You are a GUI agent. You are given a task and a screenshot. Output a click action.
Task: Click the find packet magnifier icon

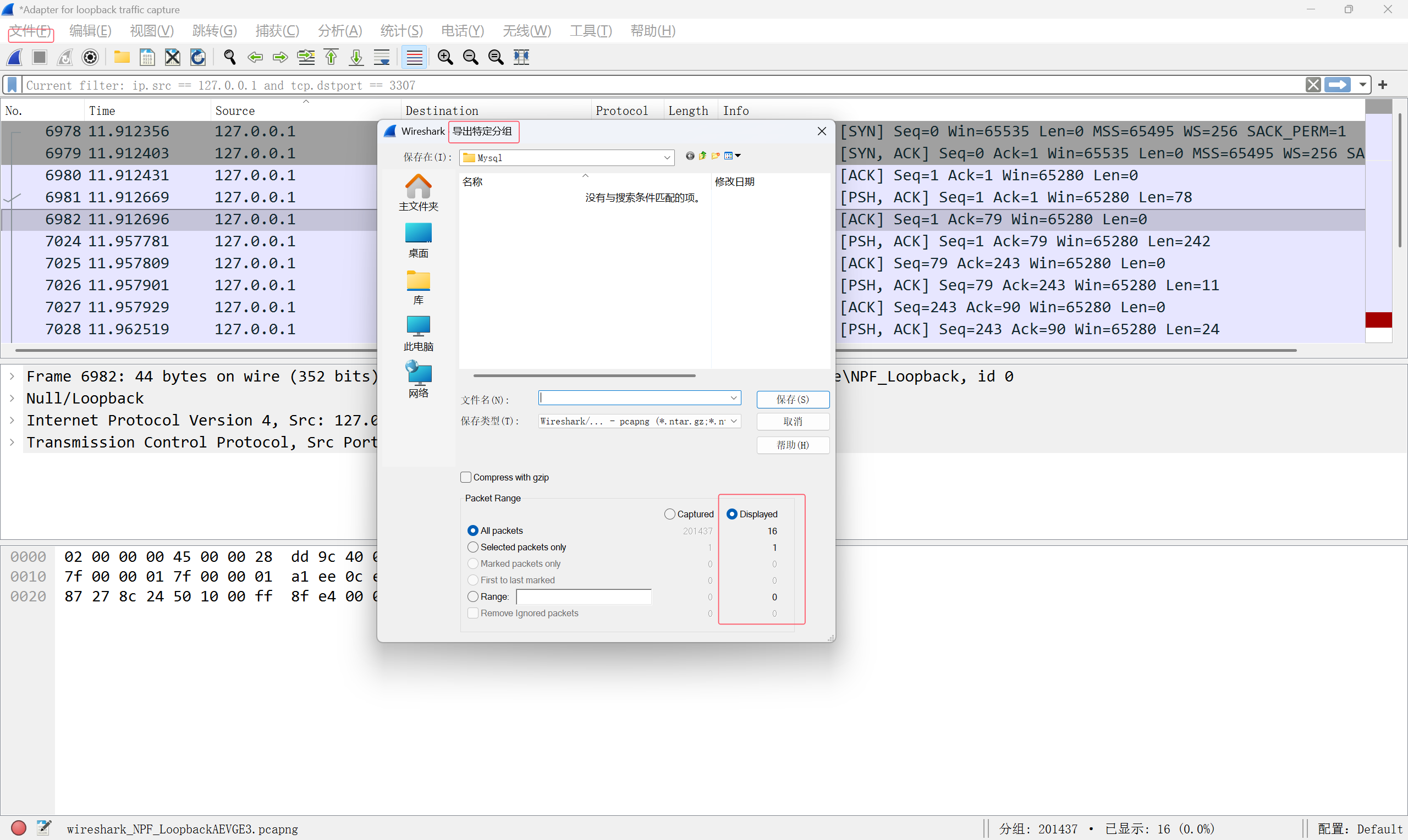[x=229, y=57]
